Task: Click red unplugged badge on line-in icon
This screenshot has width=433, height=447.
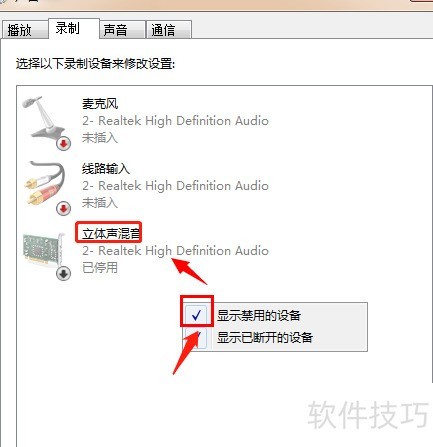Action: 63,209
